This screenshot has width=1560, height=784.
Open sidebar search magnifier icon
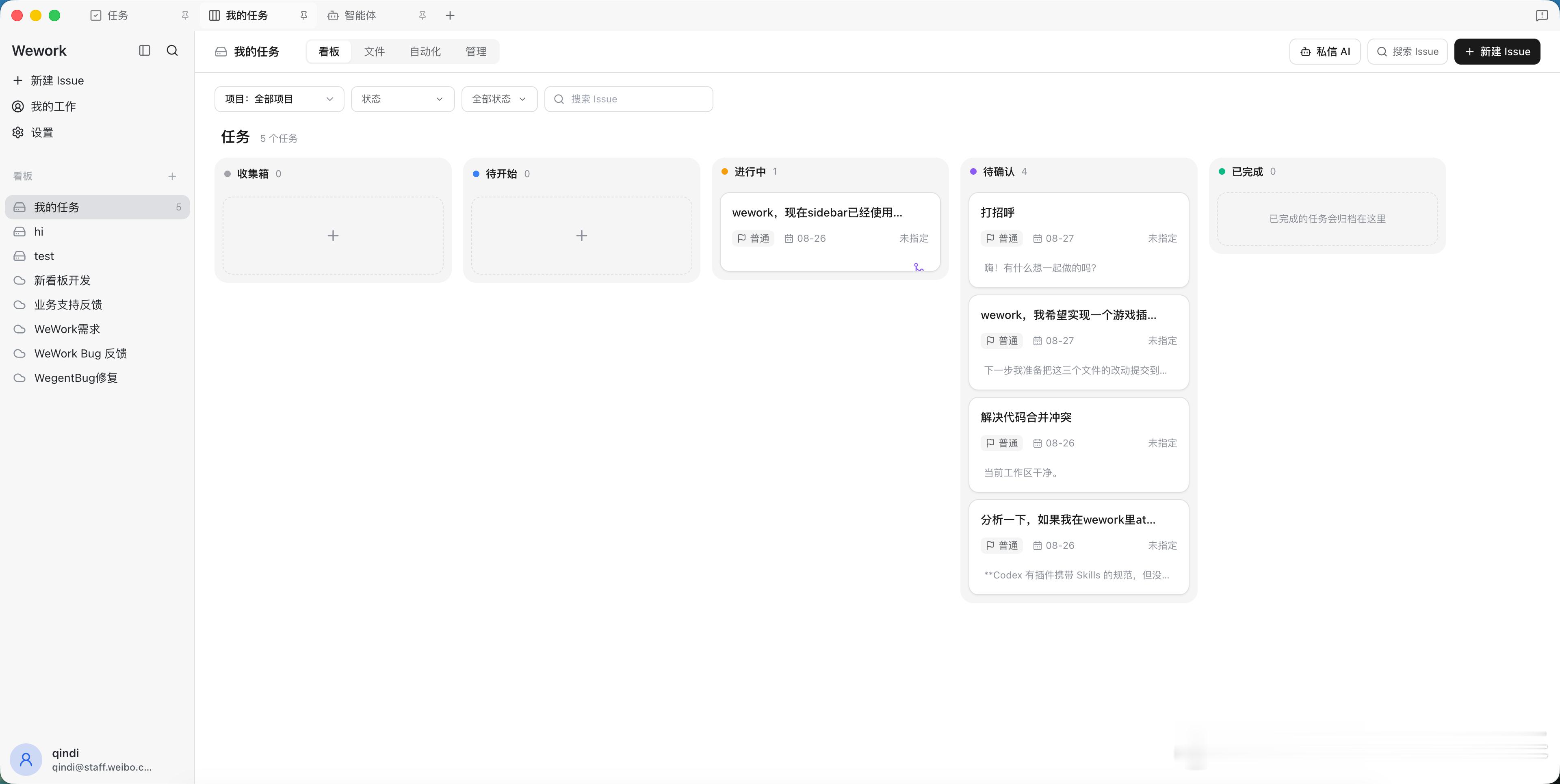[x=173, y=51]
